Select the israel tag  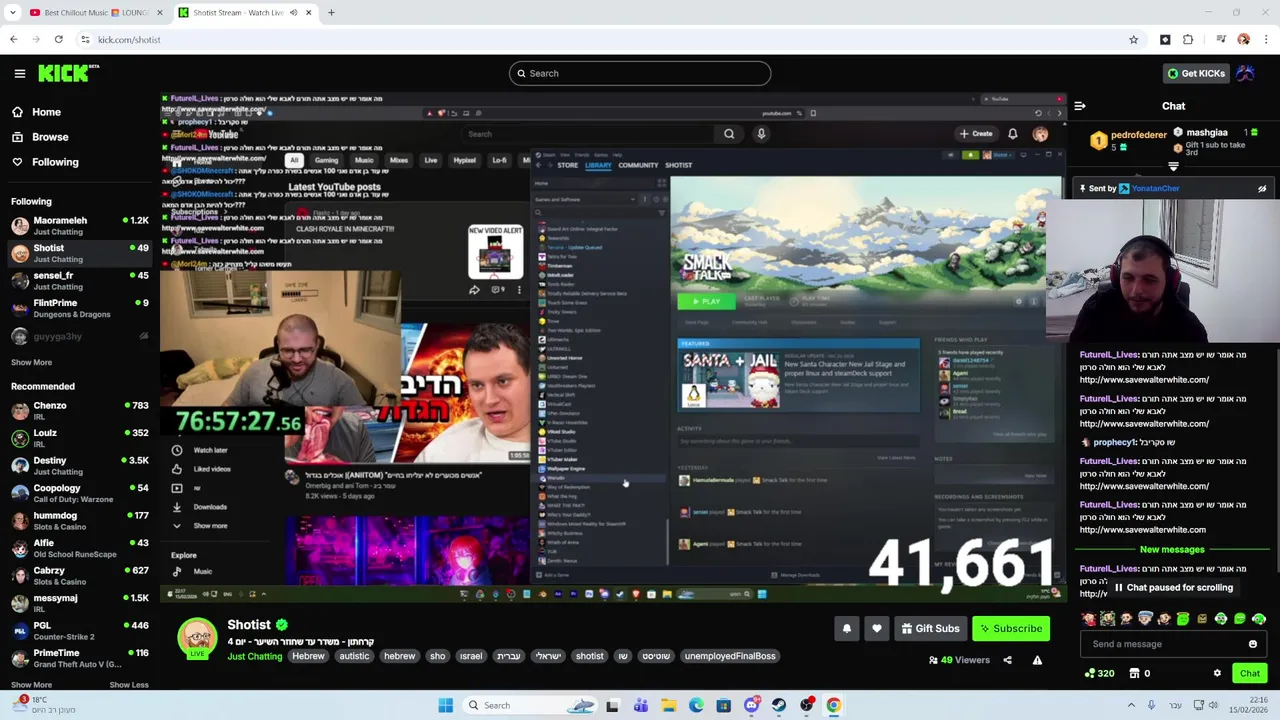471,657
